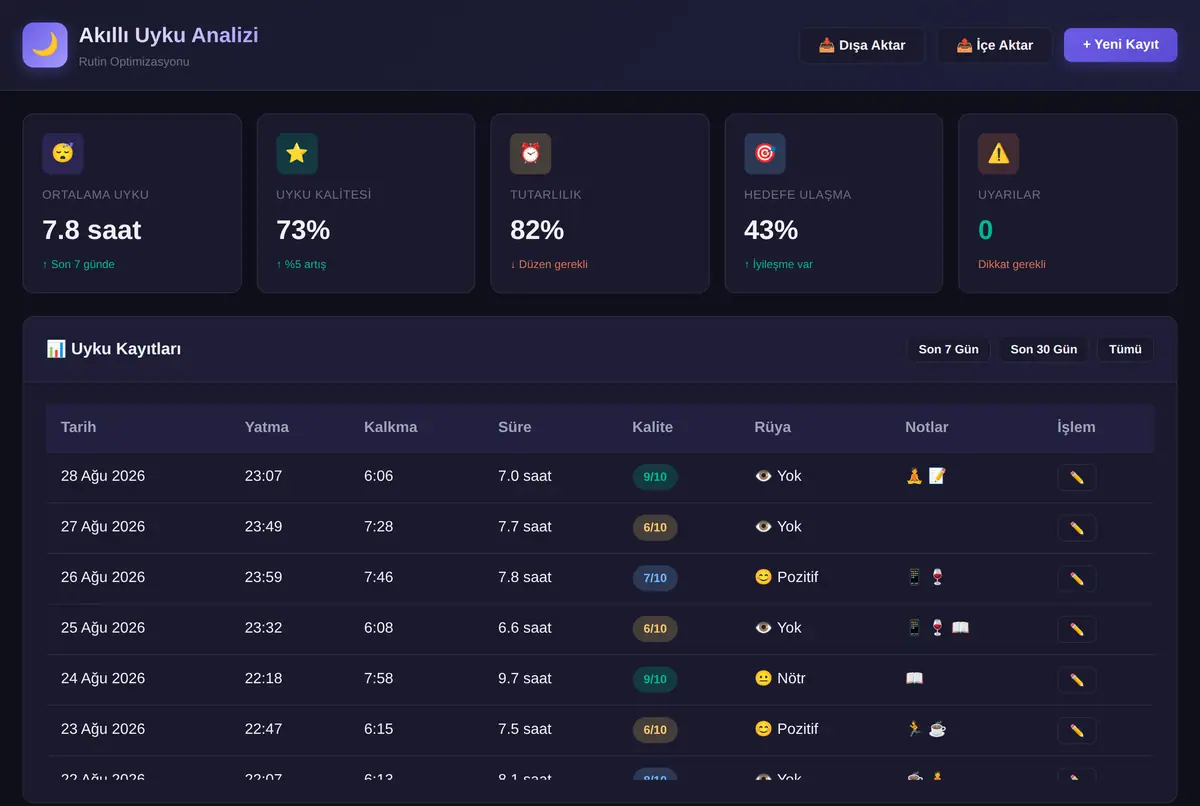This screenshot has height=806, width=1200.
Task: Click the meditation icon in 28 Ağu notes
Action: tap(914, 476)
